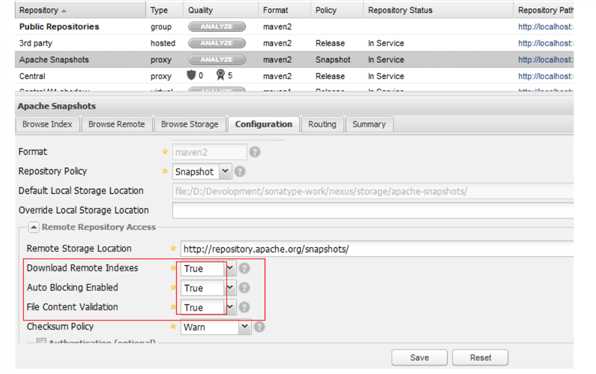Open help icon for File Content Validation
Image resolution: width=596 pixels, height=374 pixels.
click(244, 307)
